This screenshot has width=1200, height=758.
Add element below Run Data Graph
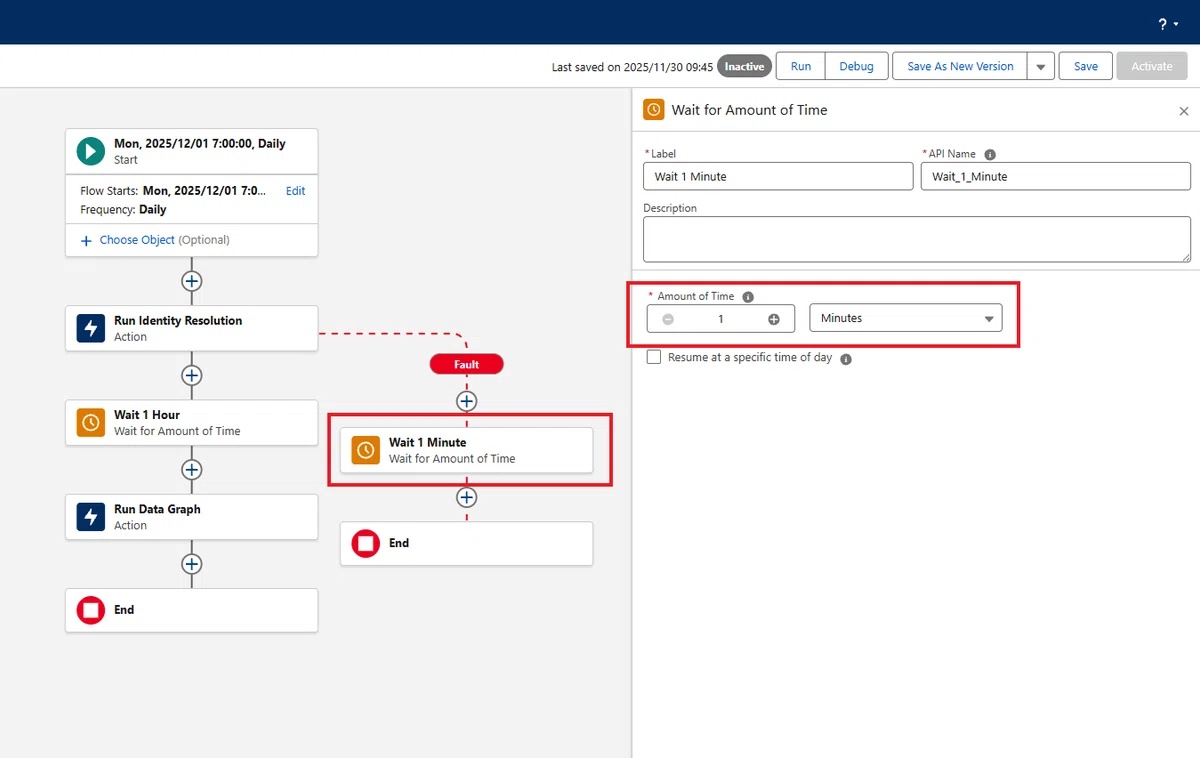pyautogui.click(x=192, y=564)
